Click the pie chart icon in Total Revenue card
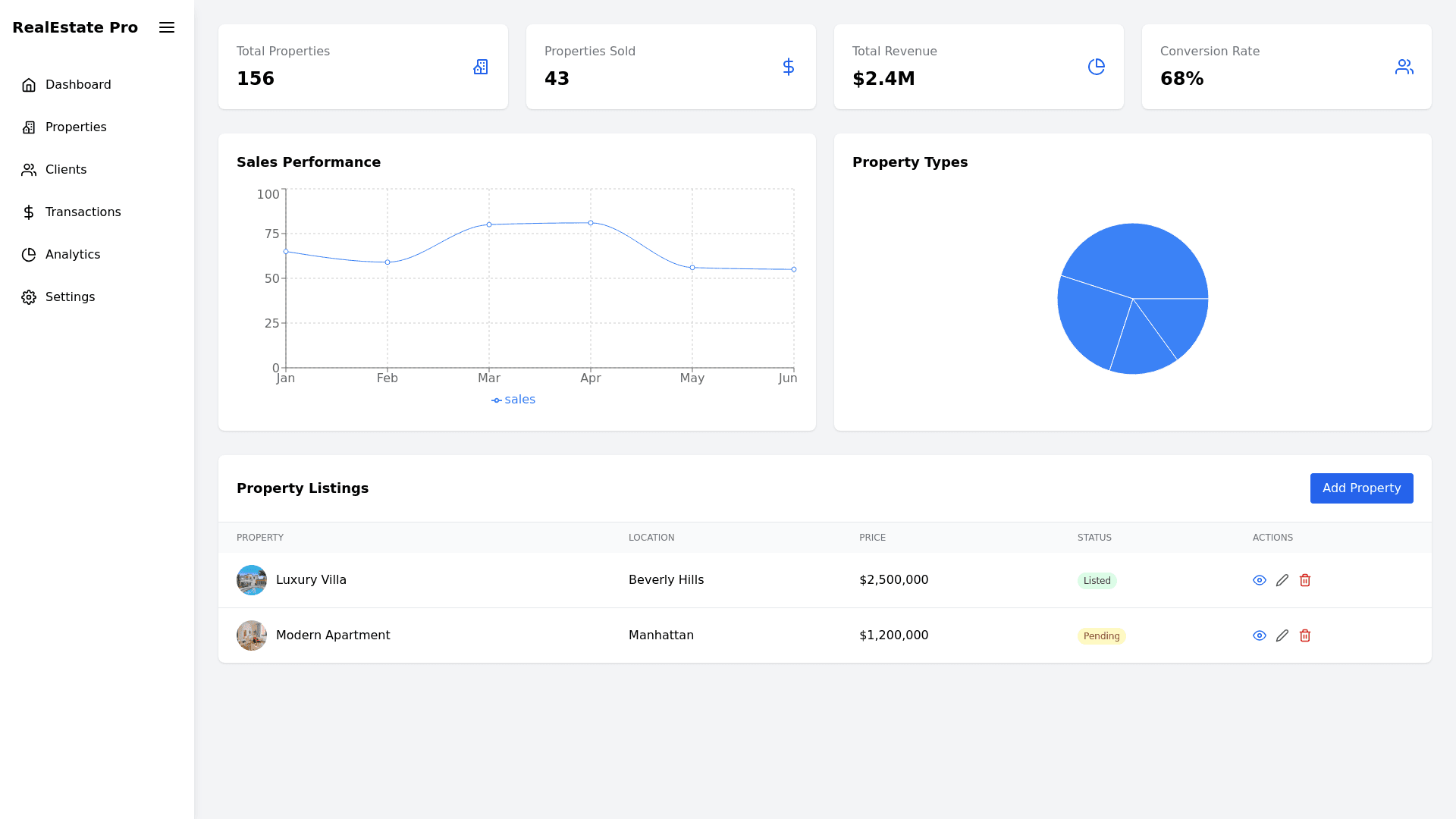The image size is (1456, 819). 1097,67
